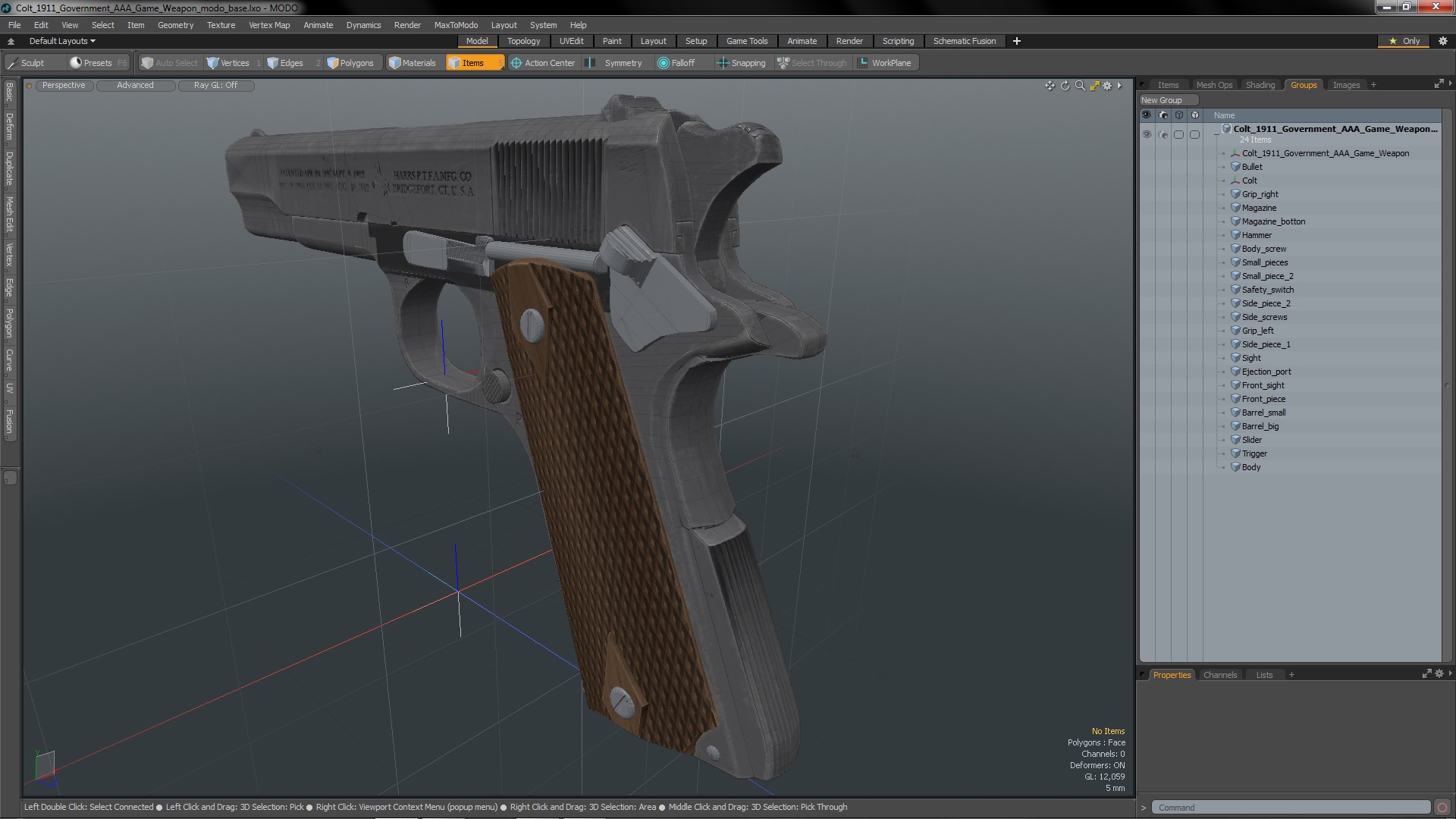Open the Default Layouts dropdown

(x=62, y=41)
